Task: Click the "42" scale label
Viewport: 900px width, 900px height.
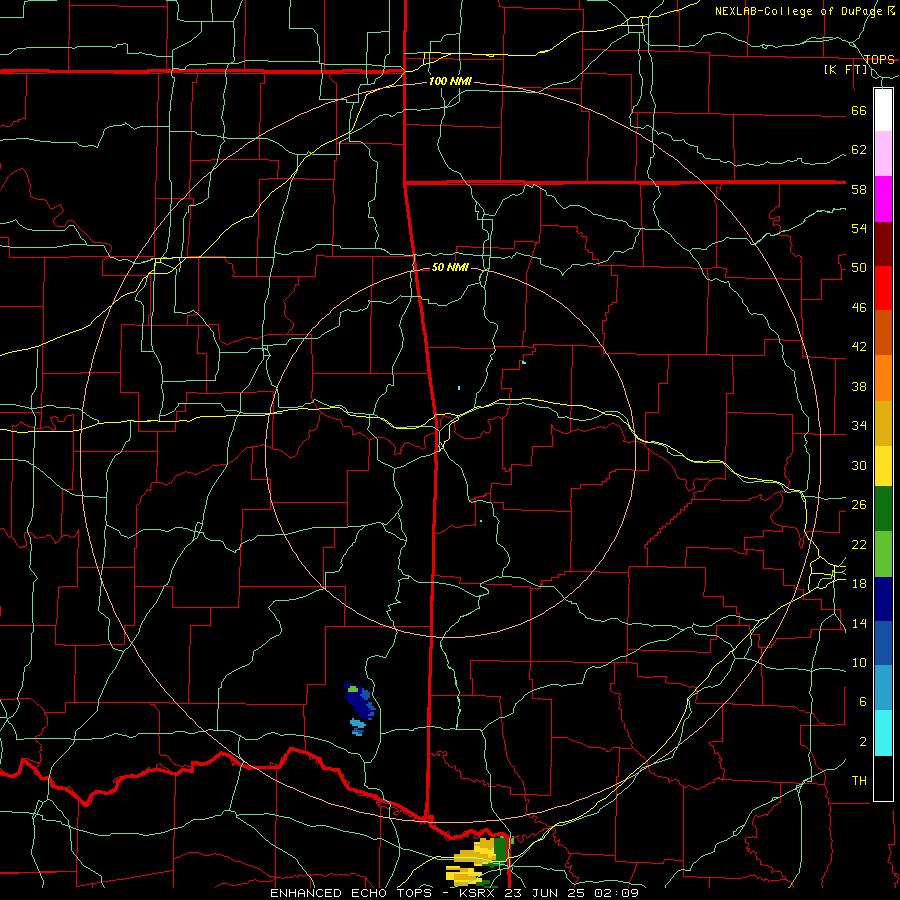Action: [859, 347]
